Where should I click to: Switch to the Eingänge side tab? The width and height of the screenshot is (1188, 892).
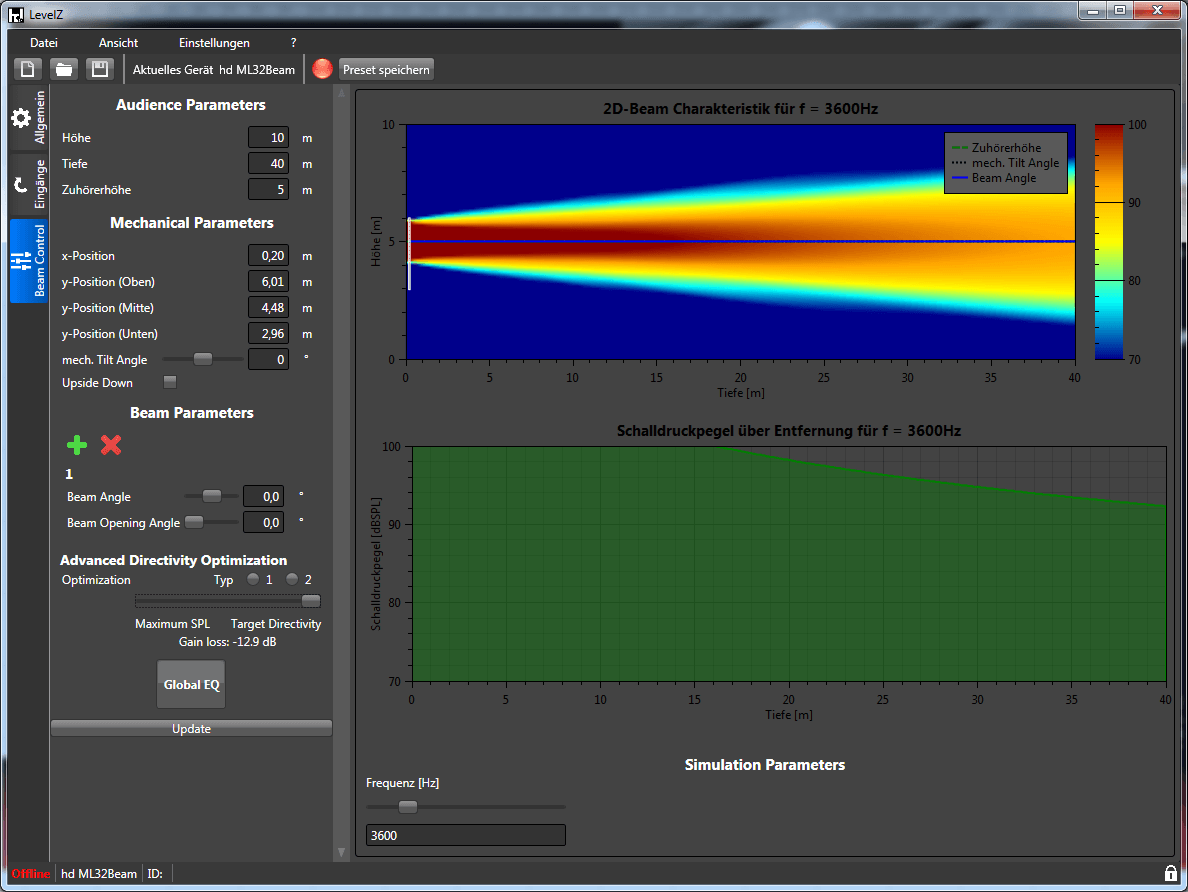click(27, 183)
